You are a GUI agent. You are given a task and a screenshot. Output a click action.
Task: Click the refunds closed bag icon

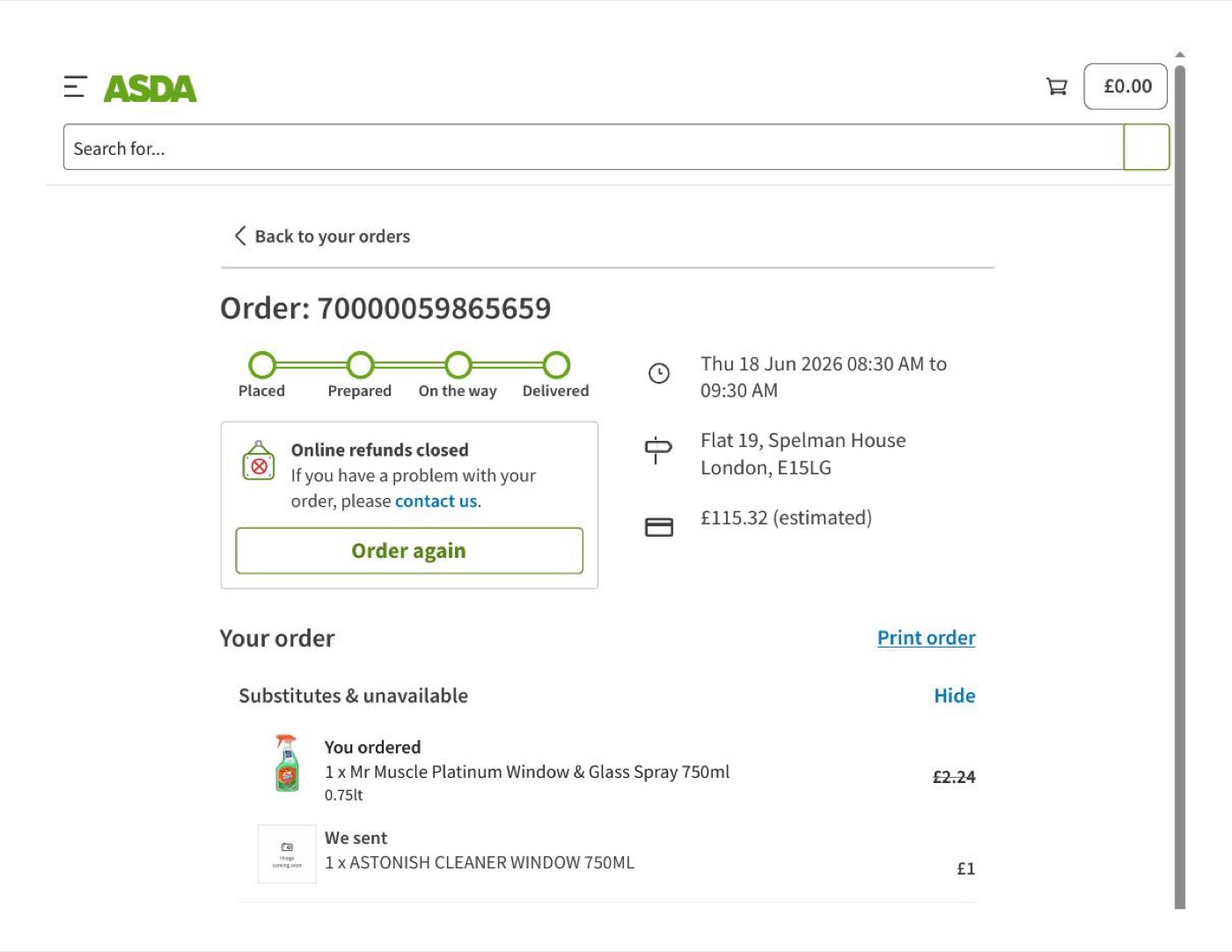(259, 461)
